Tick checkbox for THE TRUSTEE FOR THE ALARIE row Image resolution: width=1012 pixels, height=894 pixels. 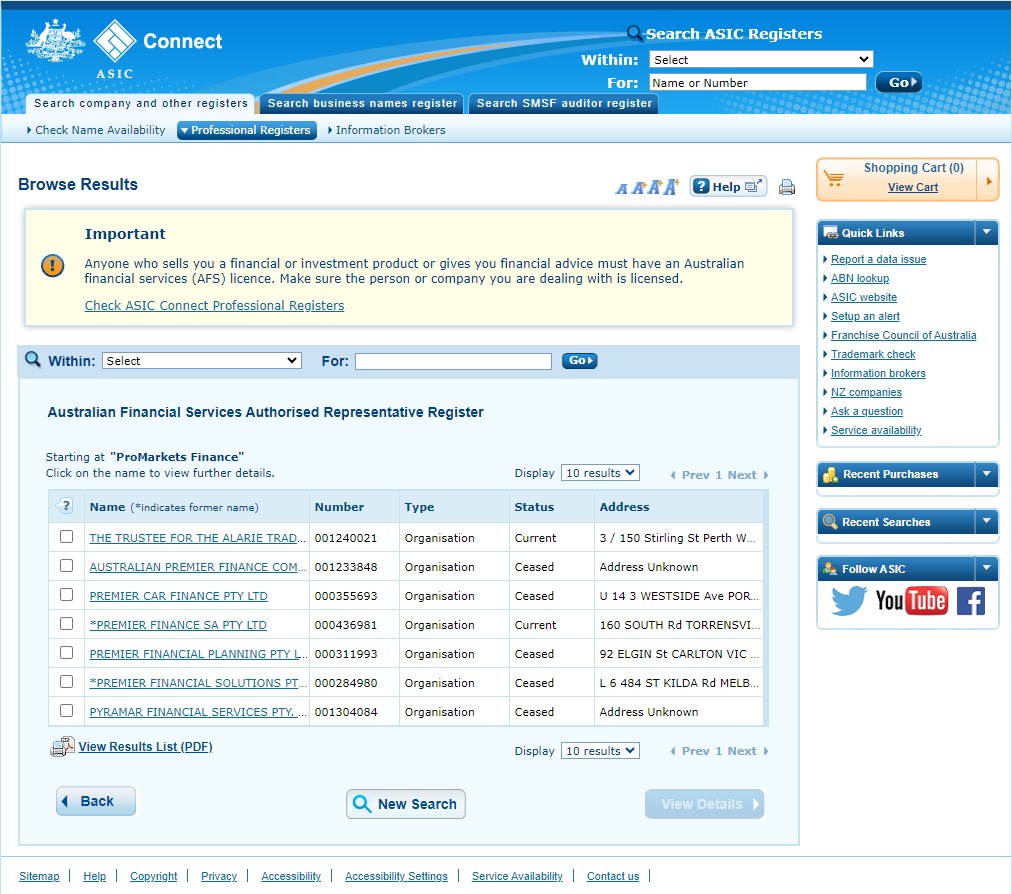66,537
